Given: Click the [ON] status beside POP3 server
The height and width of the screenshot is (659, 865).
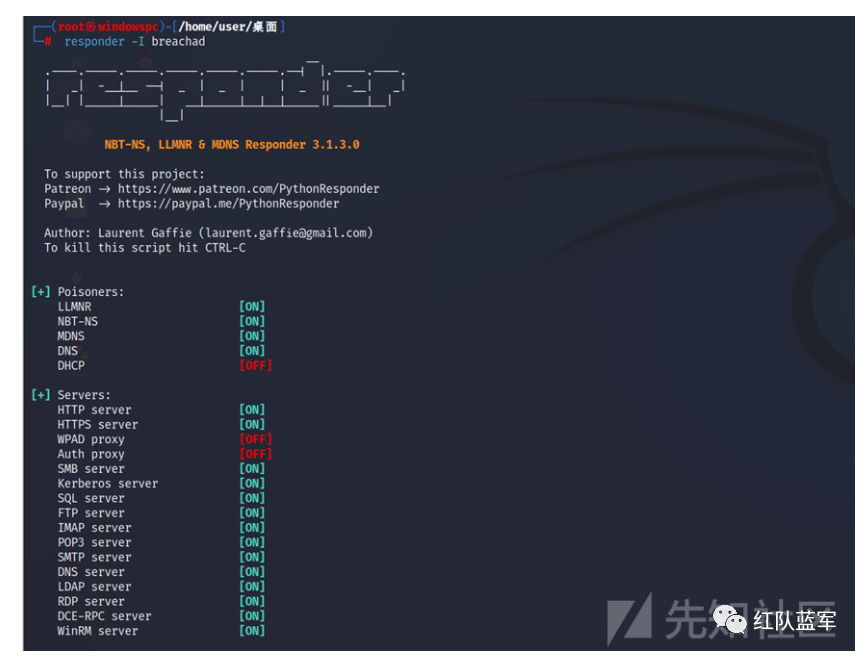Looking at the screenshot, I should tap(252, 543).
